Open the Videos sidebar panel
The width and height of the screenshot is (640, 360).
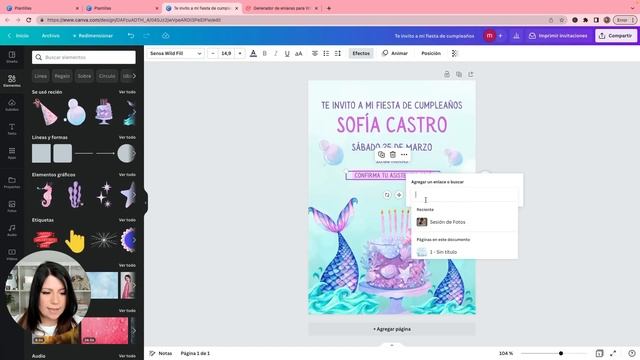coord(12,254)
